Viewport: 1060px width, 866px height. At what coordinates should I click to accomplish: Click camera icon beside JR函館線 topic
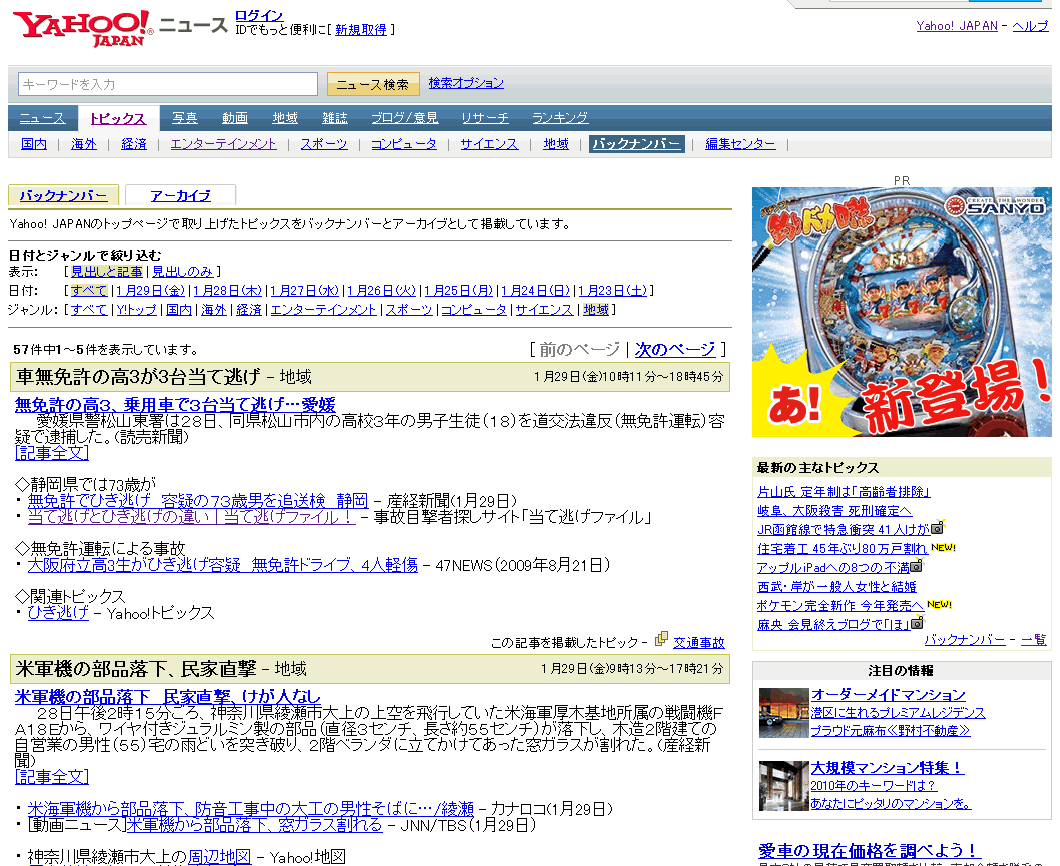tap(938, 527)
